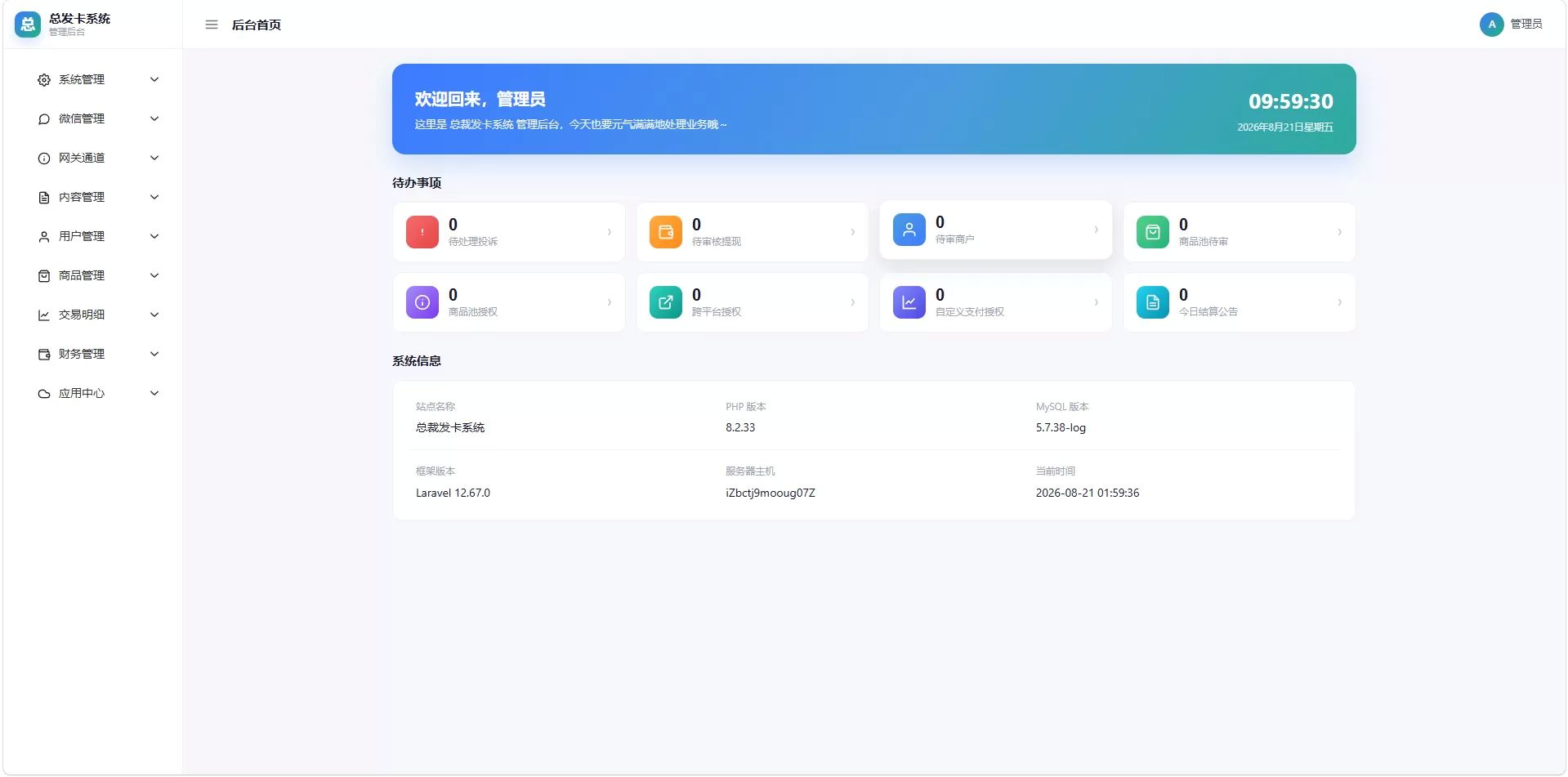Open the 管理员 account menu
The image size is (1568, 777).
1511,25
